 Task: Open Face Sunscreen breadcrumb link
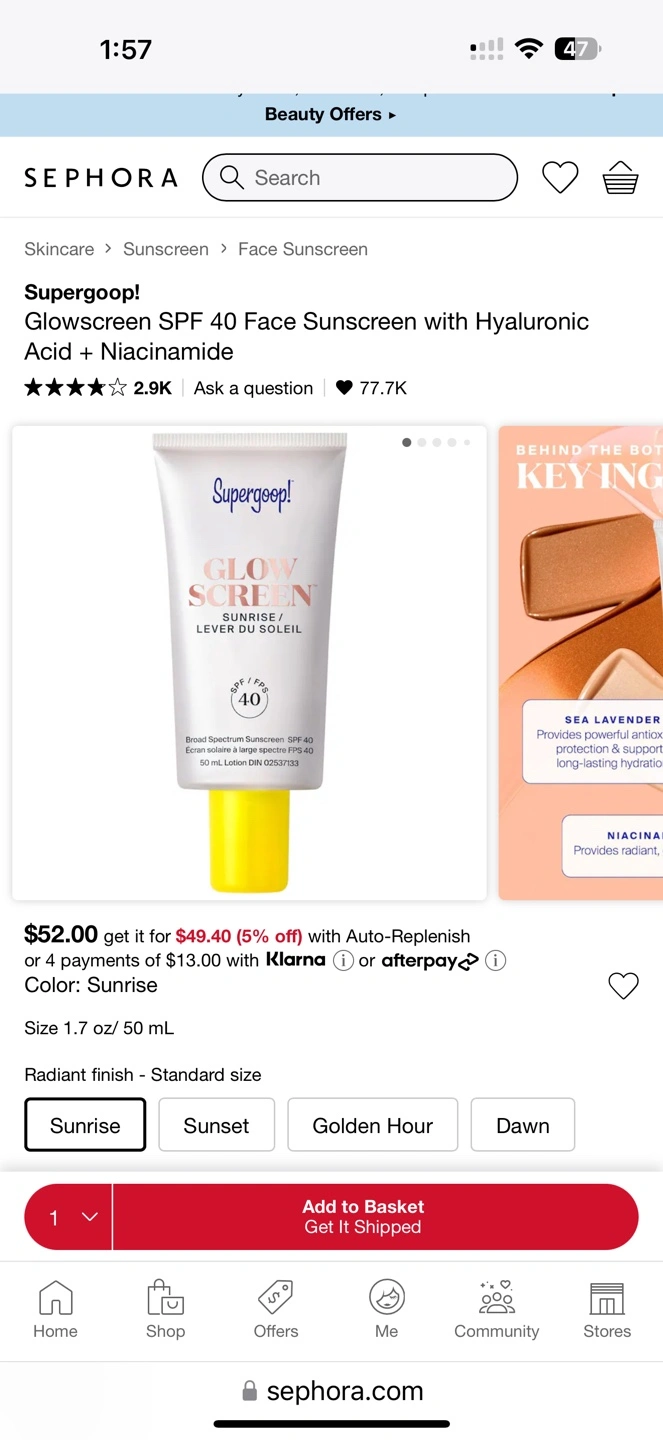(x=303, y=249)
